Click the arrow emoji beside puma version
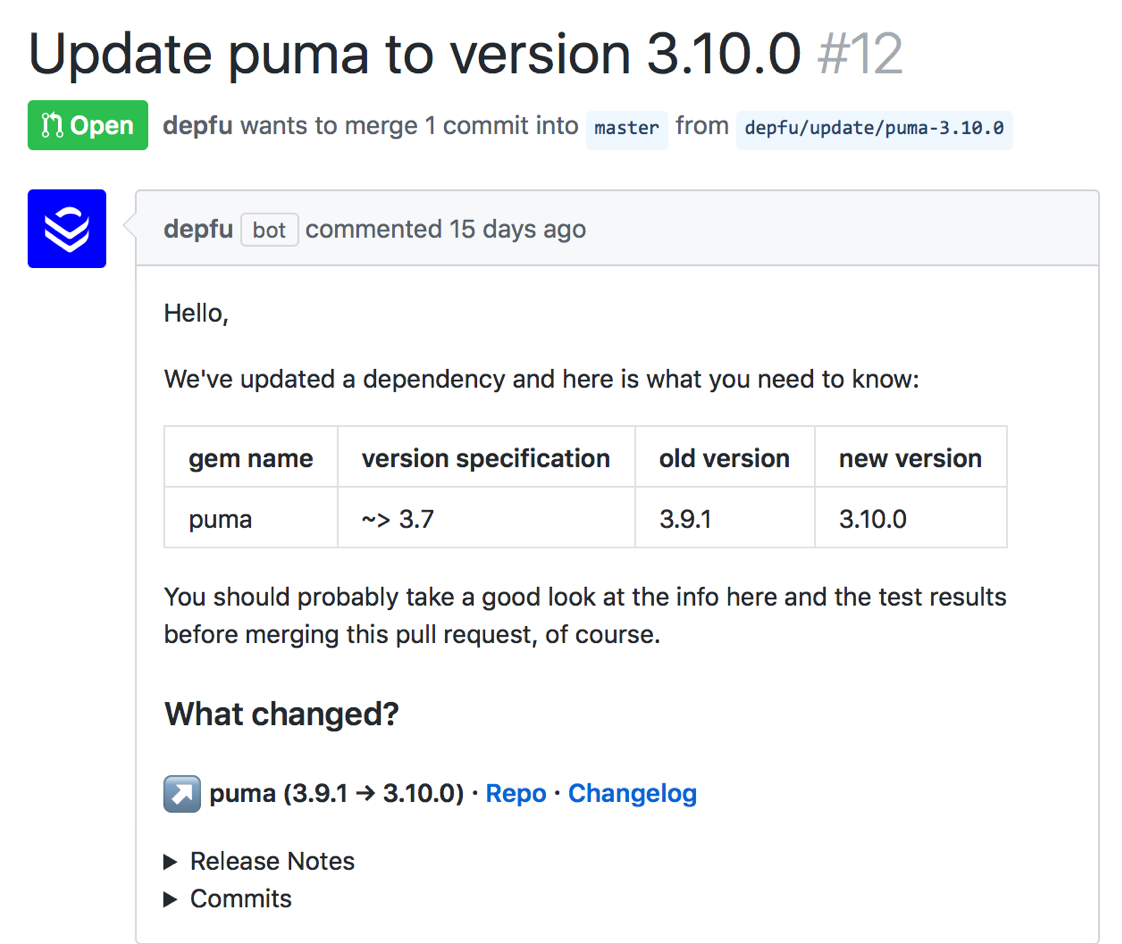The width and height of the screenshot is (1122, 944). (x=182, y=794)
